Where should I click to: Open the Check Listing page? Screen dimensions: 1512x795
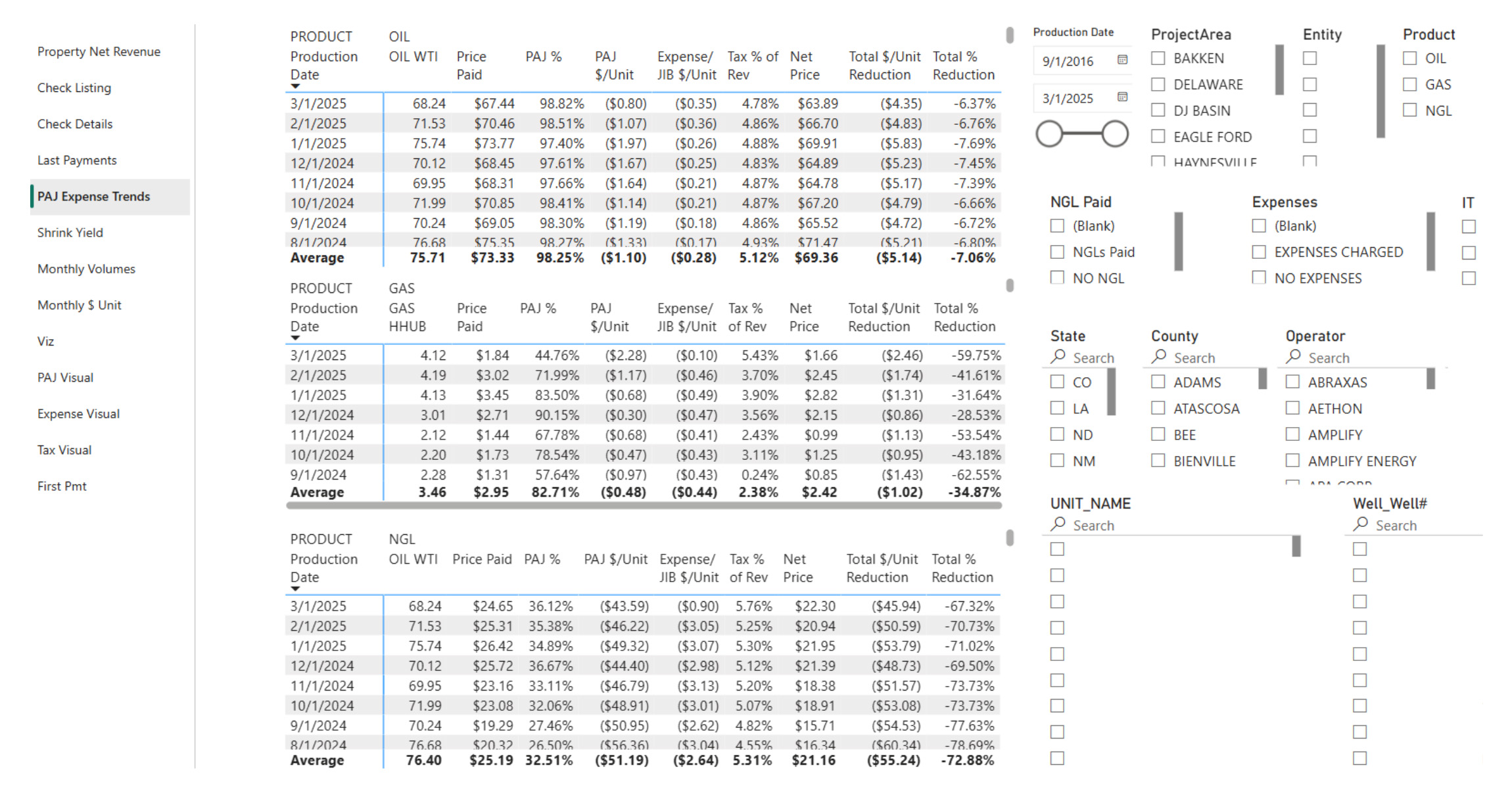click(74, 88)
